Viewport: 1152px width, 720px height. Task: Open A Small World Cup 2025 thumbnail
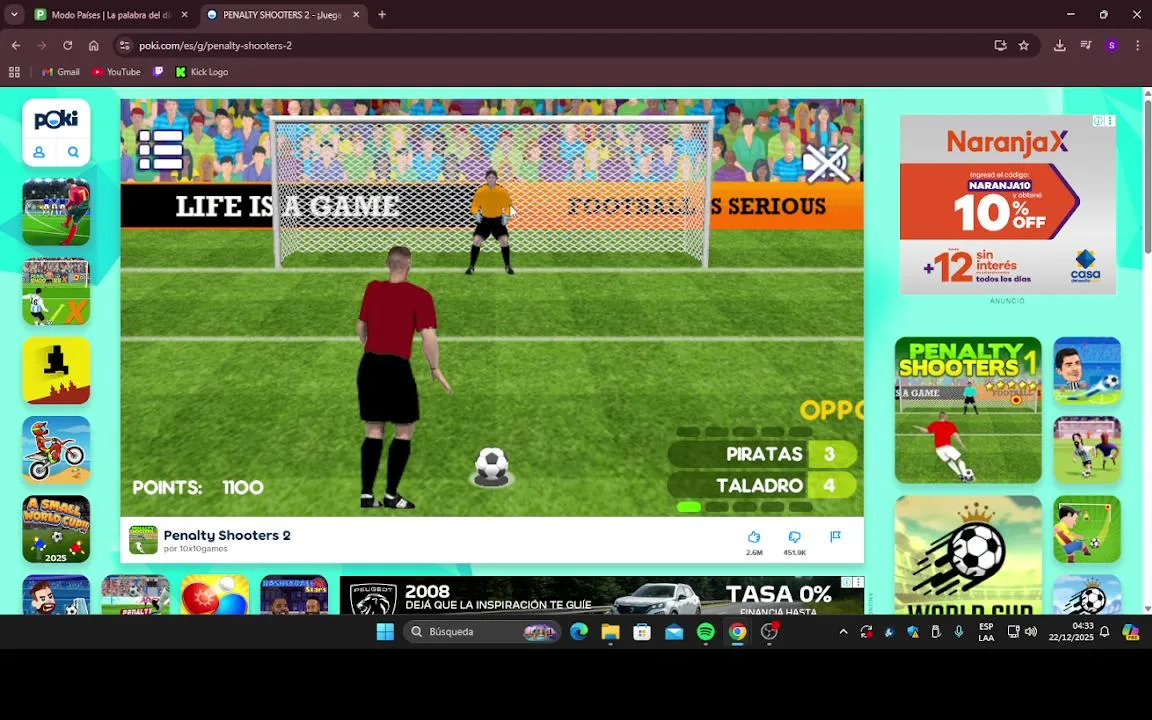pos(56,529)
